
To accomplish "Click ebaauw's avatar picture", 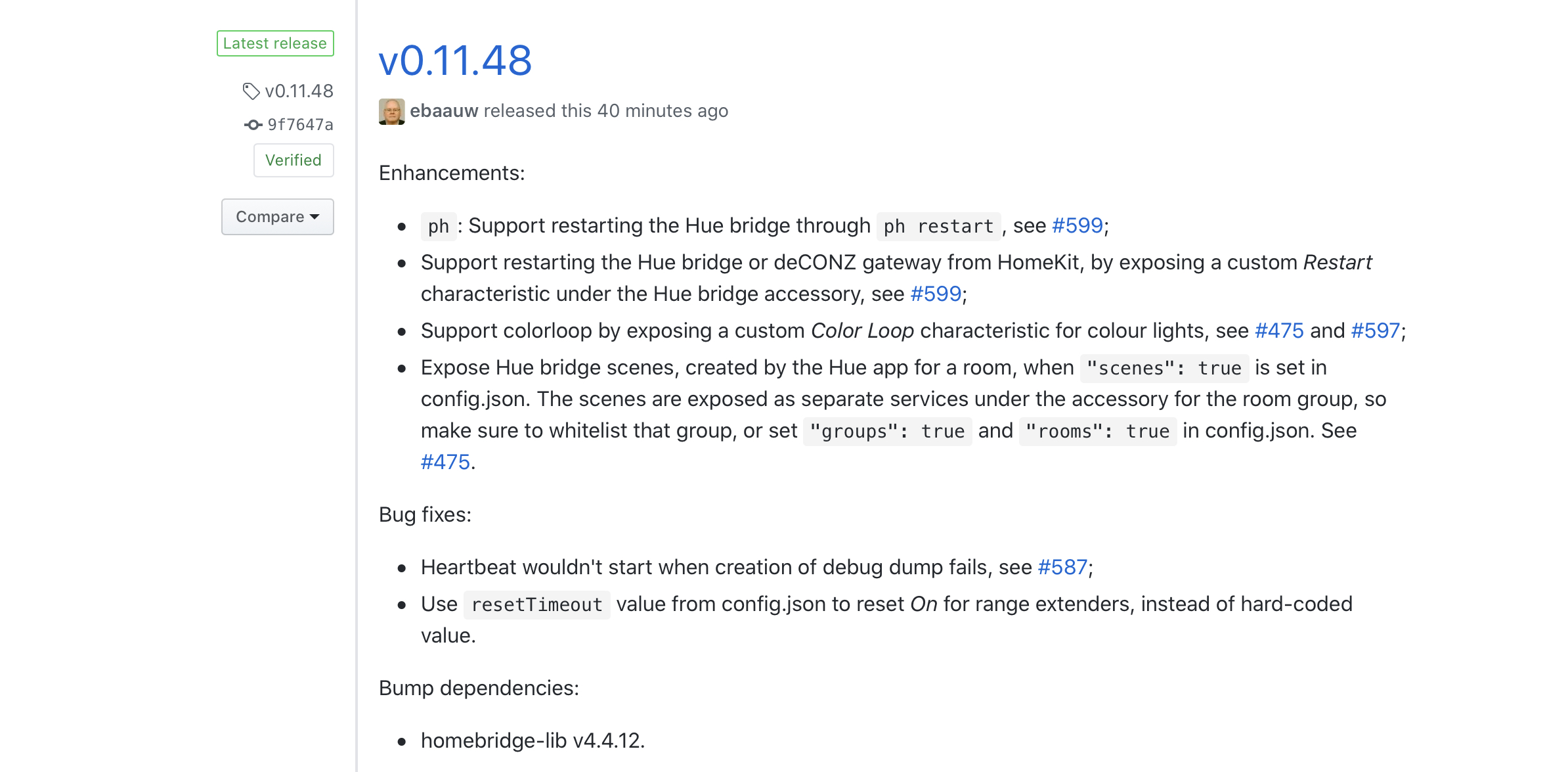I will pyautogui.click(x=392, y=111).
